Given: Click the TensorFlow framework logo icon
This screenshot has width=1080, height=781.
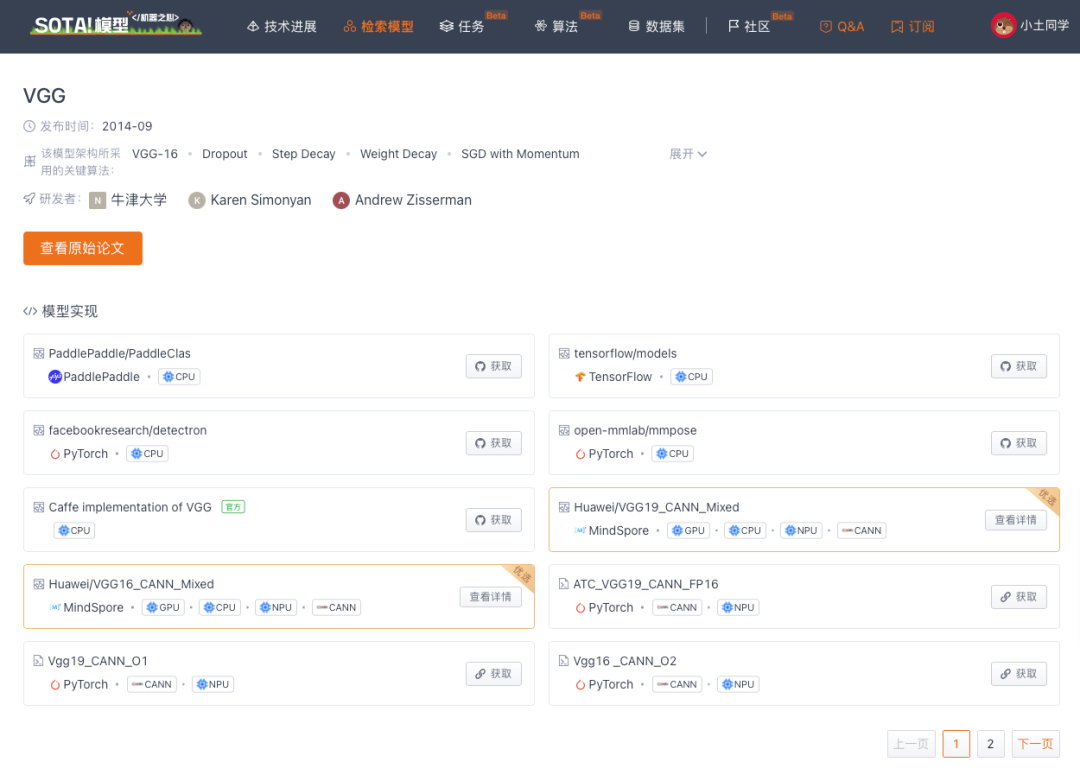Looking at the screenshot, I should coord(580,377).
